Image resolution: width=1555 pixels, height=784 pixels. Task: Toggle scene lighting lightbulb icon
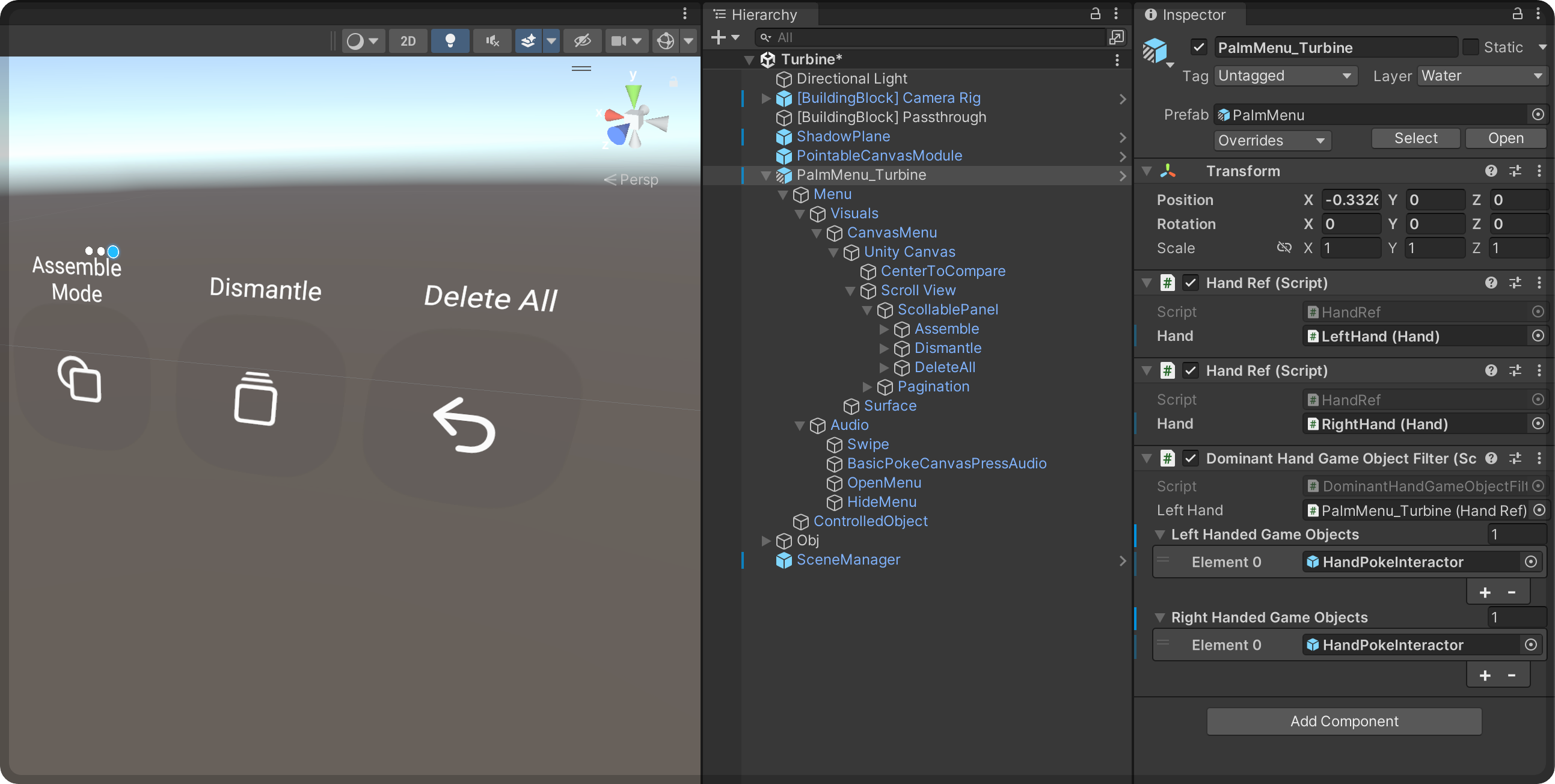(x=450, y=40)
